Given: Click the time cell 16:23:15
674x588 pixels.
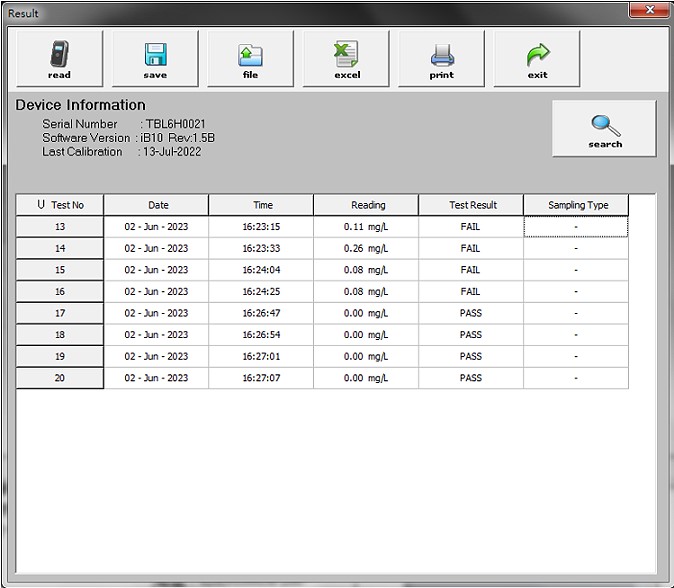Looking at the screenshot, I should coord(261,227).
